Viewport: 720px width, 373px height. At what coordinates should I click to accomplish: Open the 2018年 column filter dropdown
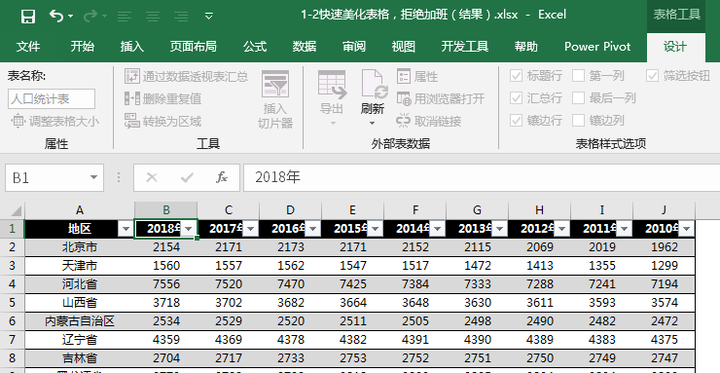(x=188, y=229)
